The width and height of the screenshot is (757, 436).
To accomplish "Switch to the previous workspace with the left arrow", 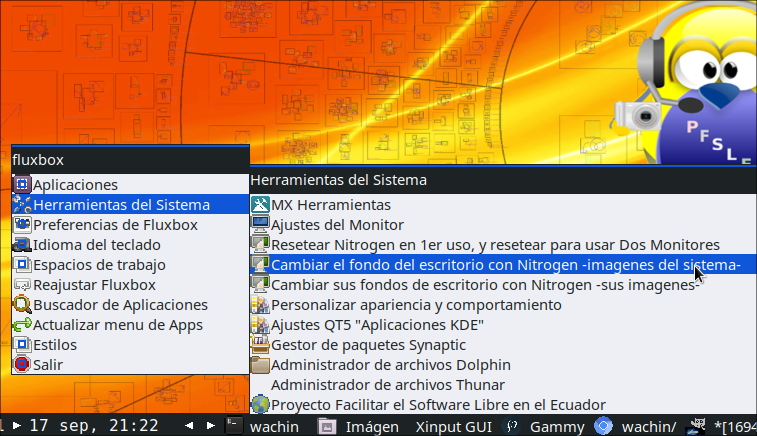I will [189, 426].
